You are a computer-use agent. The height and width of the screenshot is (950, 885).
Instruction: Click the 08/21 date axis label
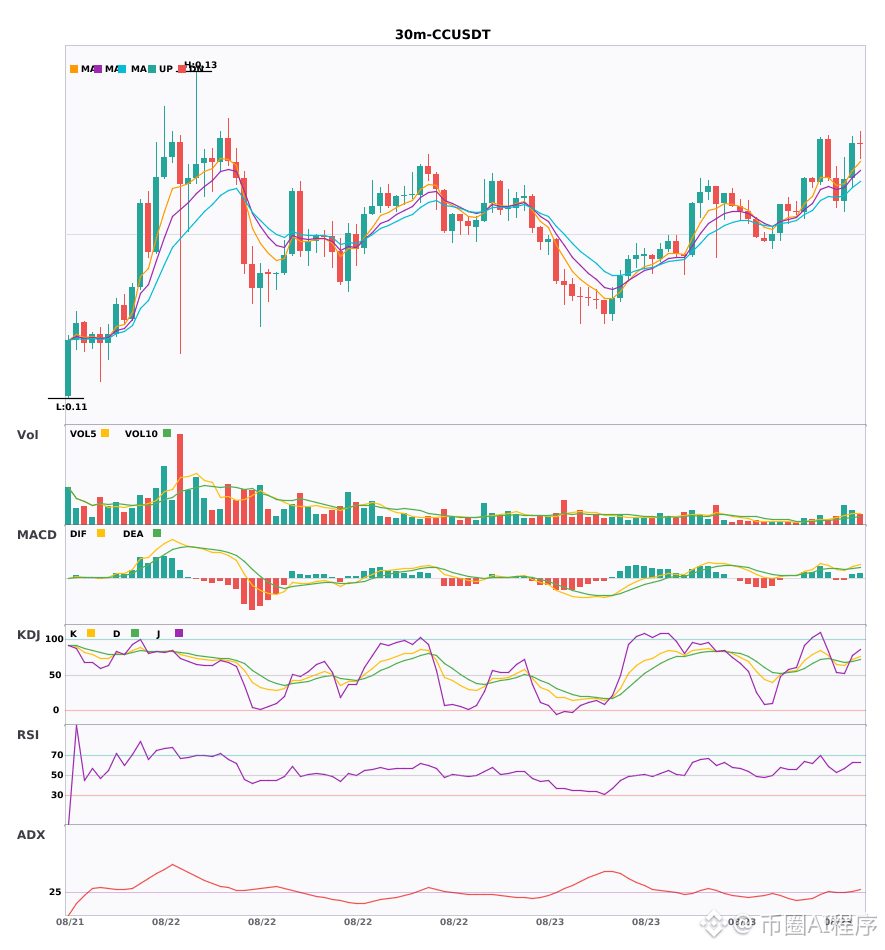click(x=70, y=922)
